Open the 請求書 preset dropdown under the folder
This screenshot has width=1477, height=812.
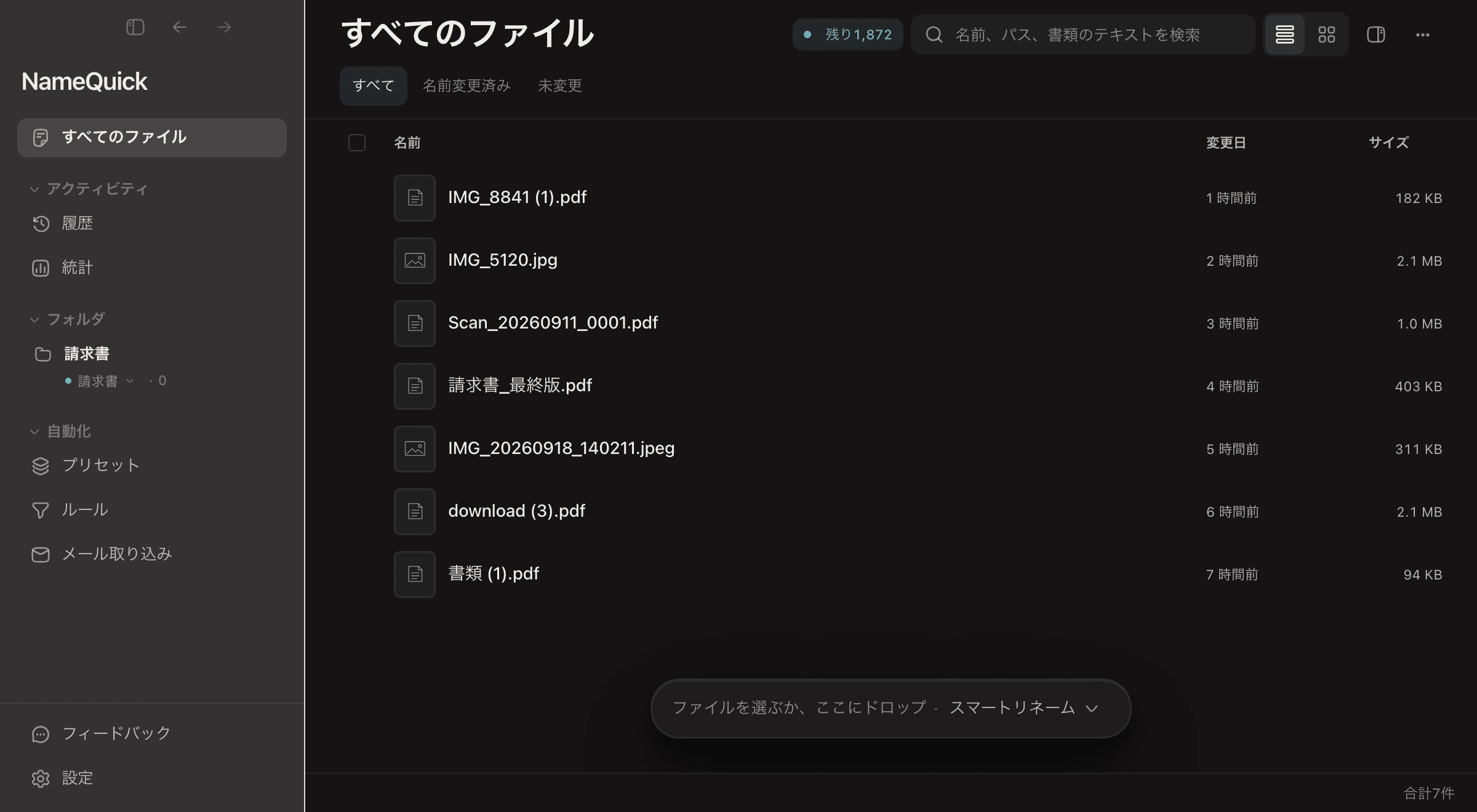coord(106,381)
